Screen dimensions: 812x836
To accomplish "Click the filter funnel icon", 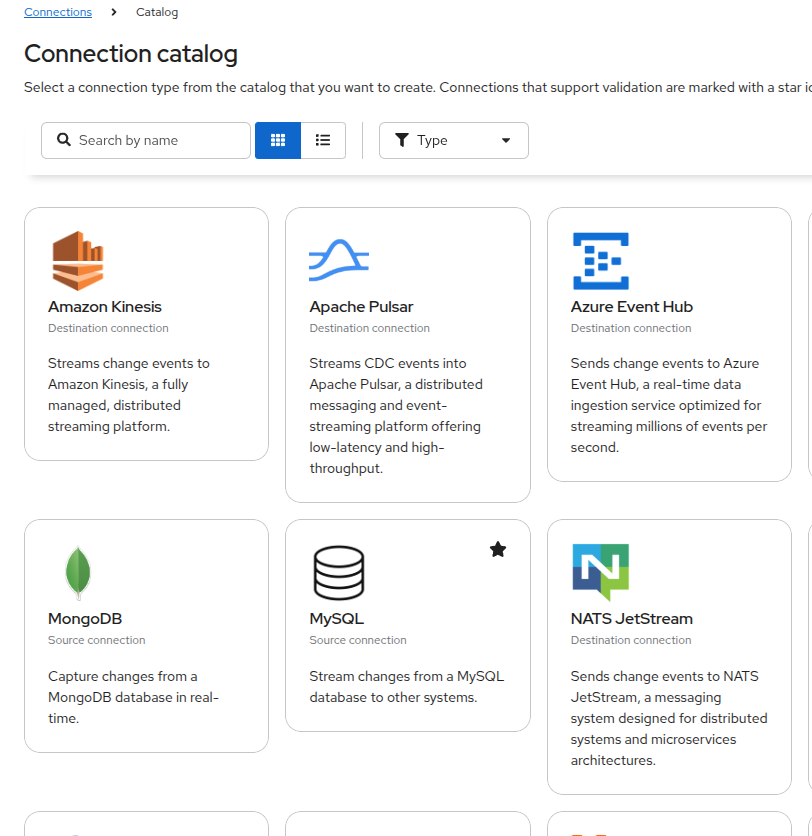I will [x=402, y=140].
